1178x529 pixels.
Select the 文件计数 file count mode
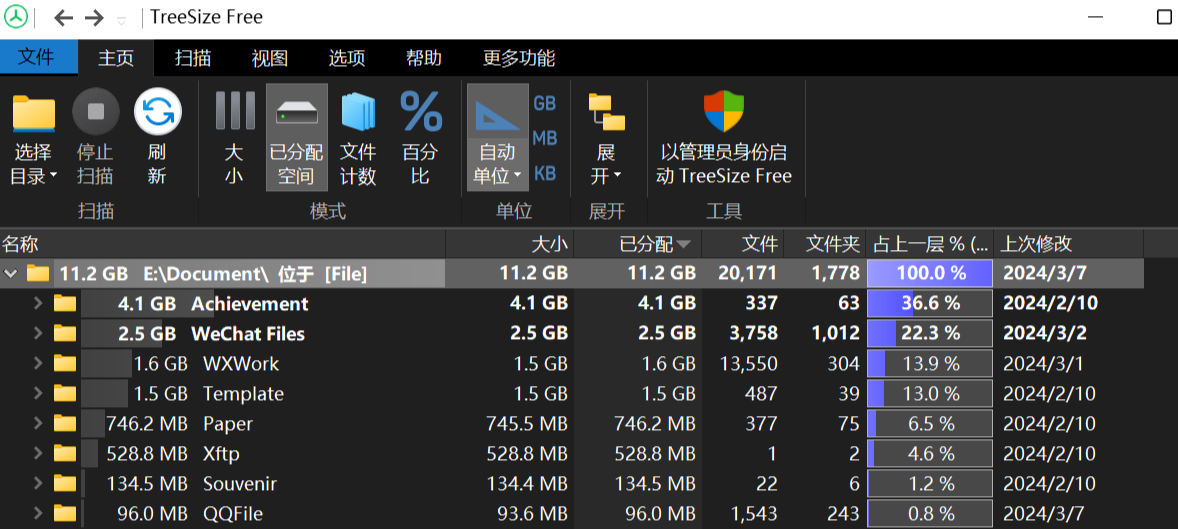358,137
